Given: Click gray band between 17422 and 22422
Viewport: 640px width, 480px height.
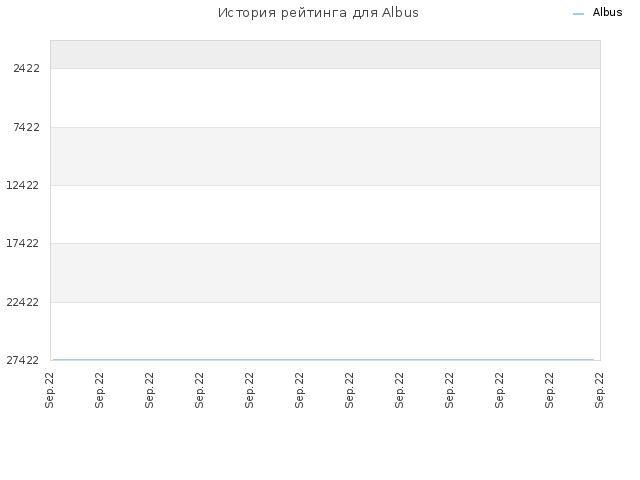Looking at the screenshot, I should click(325, 273).
